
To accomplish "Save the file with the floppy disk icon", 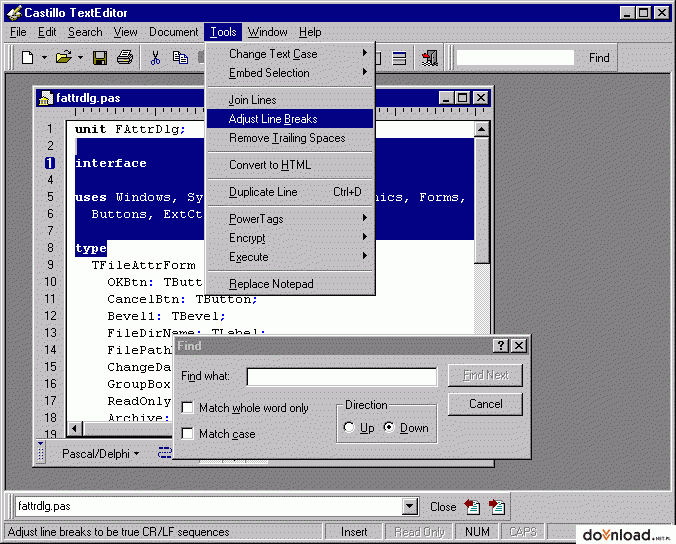I will (x=100, y=57).
